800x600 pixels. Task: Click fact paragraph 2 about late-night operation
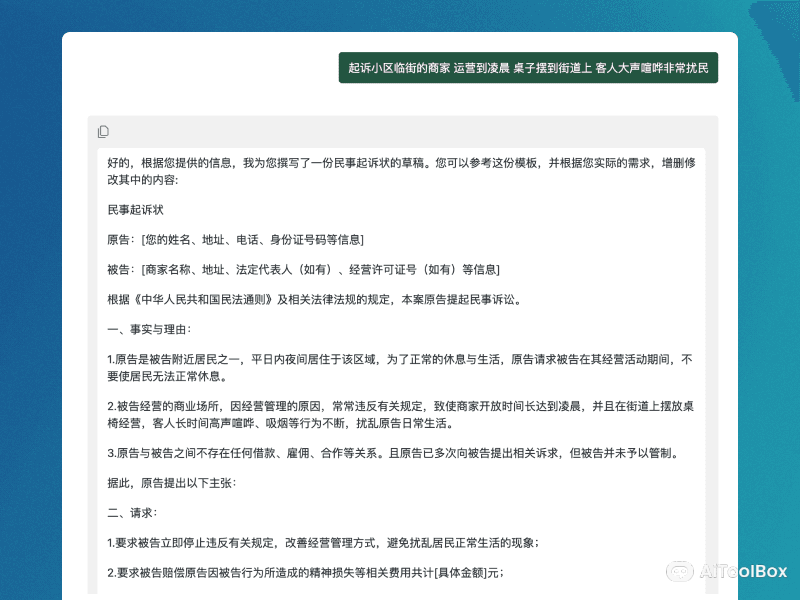pos(400,415)
